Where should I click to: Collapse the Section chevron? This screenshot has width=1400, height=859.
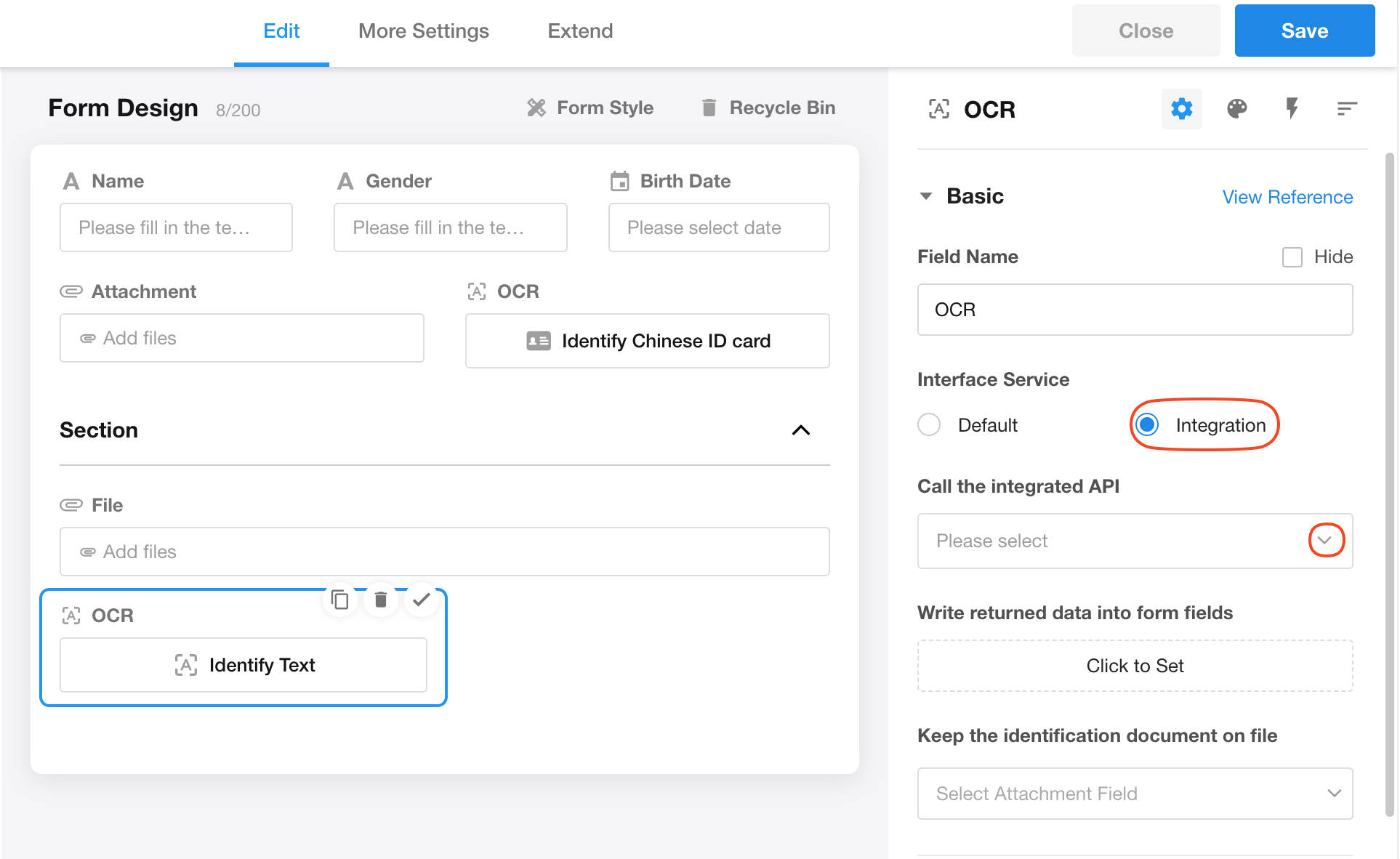click(x=800, y=430)
